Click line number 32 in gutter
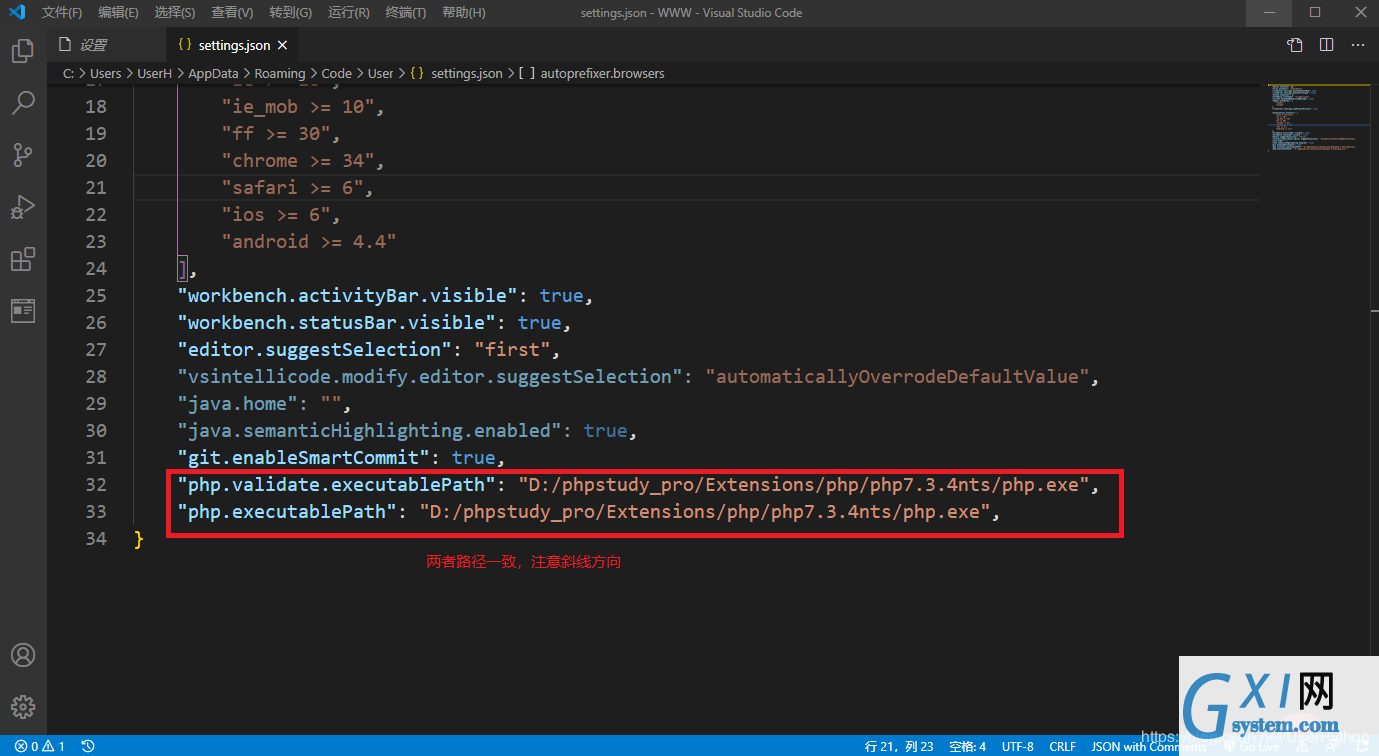 point(96,485)
